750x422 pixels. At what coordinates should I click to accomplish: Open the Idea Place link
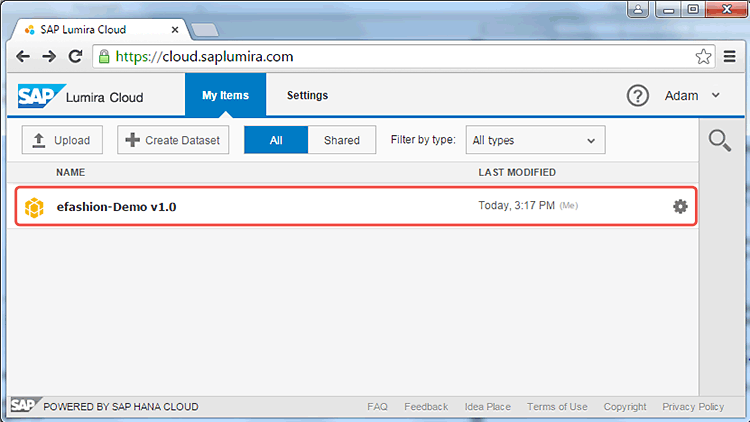click(487, 407)
